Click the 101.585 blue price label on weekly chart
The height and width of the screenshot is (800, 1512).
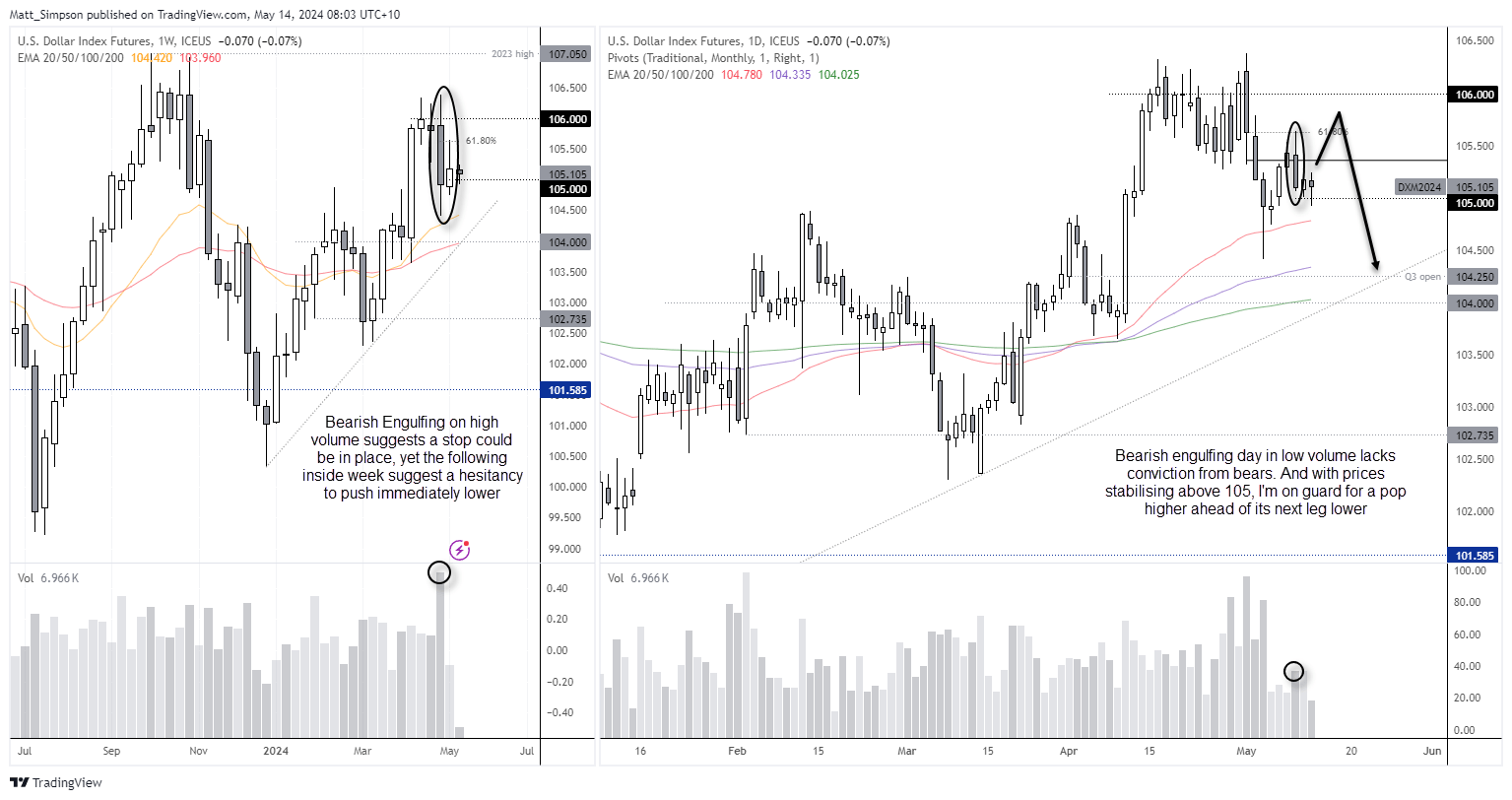coord(568,390)
